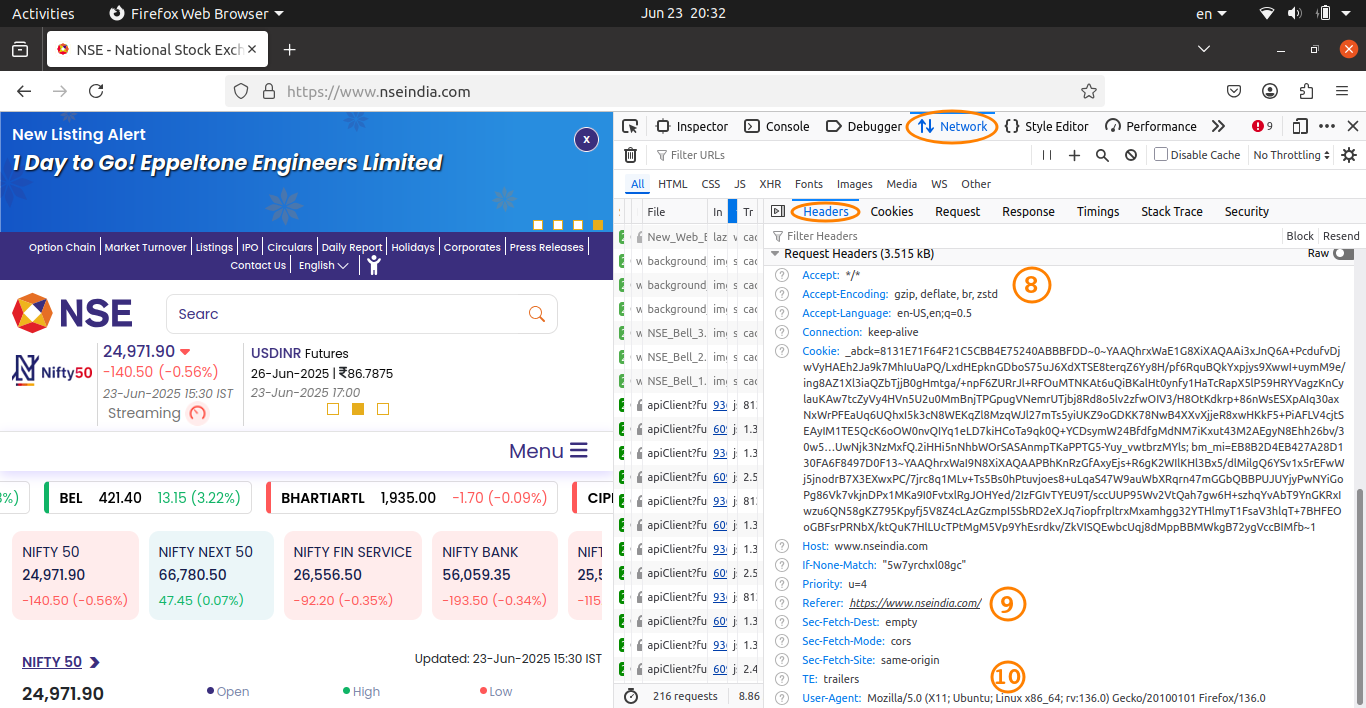The width and height of the screenshot is (1366, 708).
Task: Open the Response details tab
Action: [1028, 211]
